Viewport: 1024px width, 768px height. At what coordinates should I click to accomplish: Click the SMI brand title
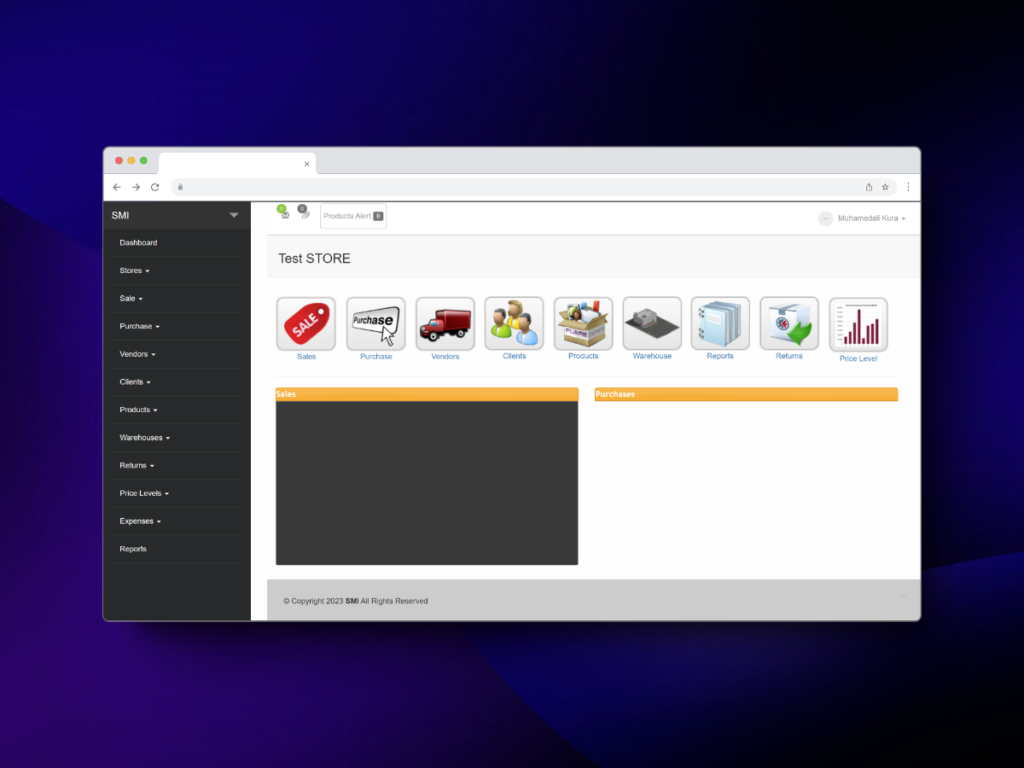point(120,216)
